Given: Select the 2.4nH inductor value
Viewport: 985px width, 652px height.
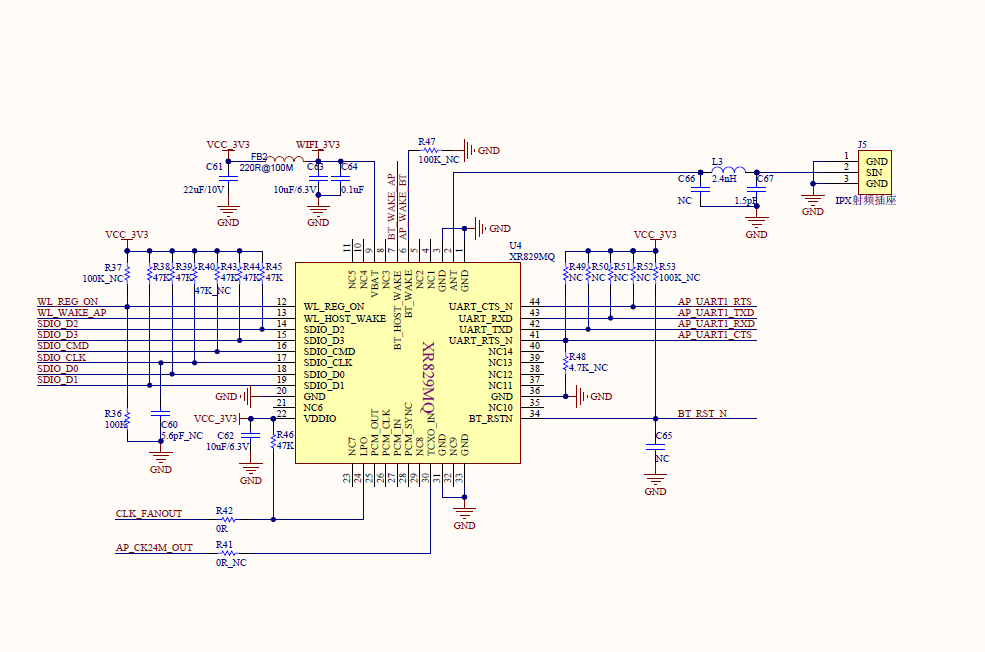Looking at the screenshot, I should click(x=724, y=178).
